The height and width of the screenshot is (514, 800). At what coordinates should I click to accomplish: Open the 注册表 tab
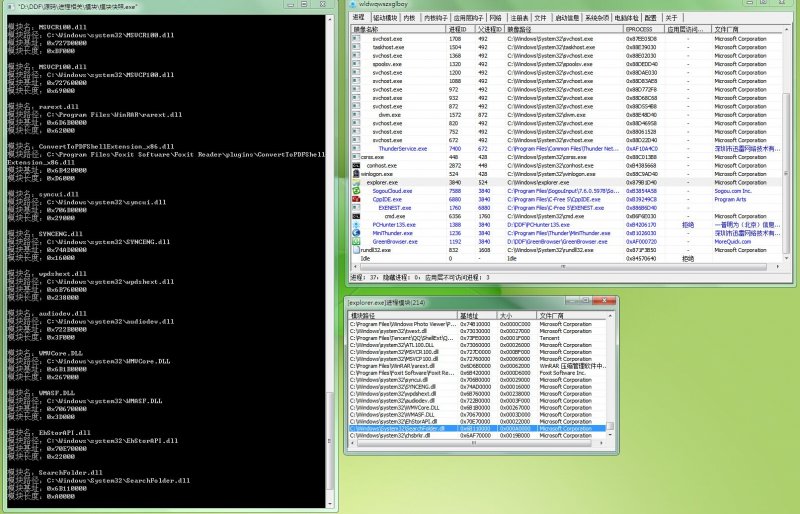tap(519, 18)
